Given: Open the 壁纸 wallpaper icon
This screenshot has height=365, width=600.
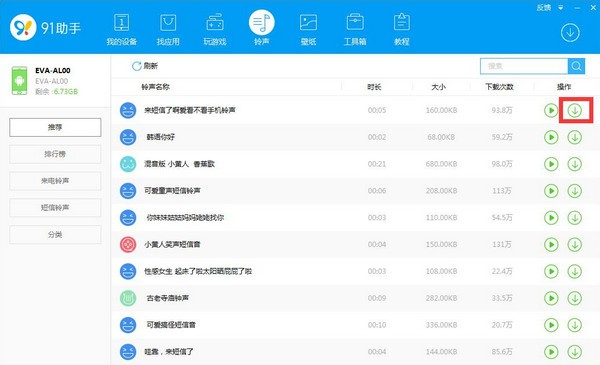Looking at the screenshot, I should pyautogui.click(x=308, y=23).
